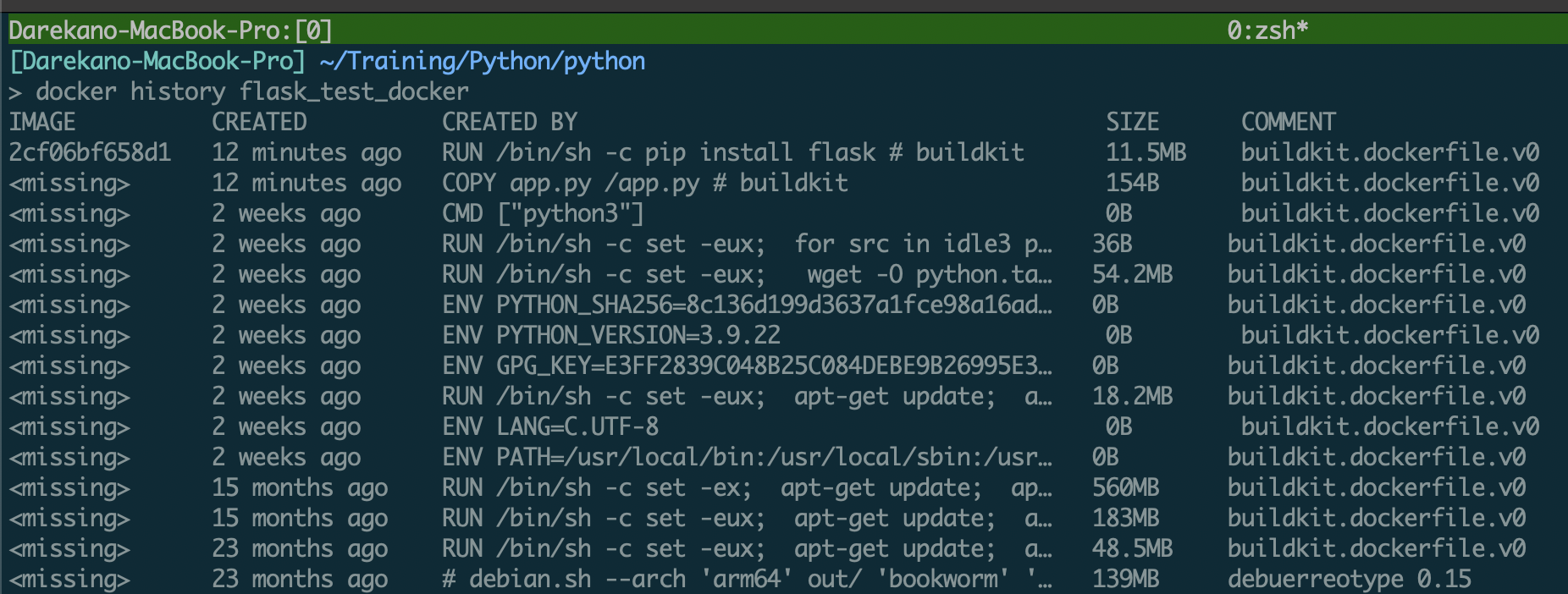
Task: Click the IMAGE column header
Action: 42,122
